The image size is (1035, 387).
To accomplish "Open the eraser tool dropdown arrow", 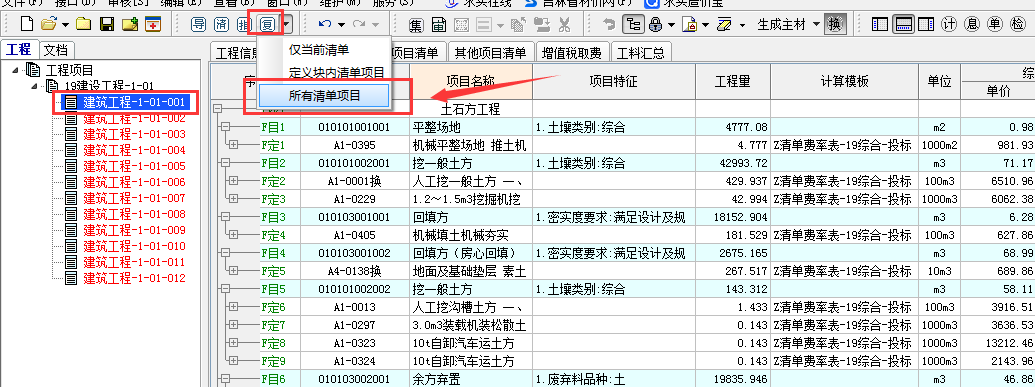I will (x=743, y=25).
